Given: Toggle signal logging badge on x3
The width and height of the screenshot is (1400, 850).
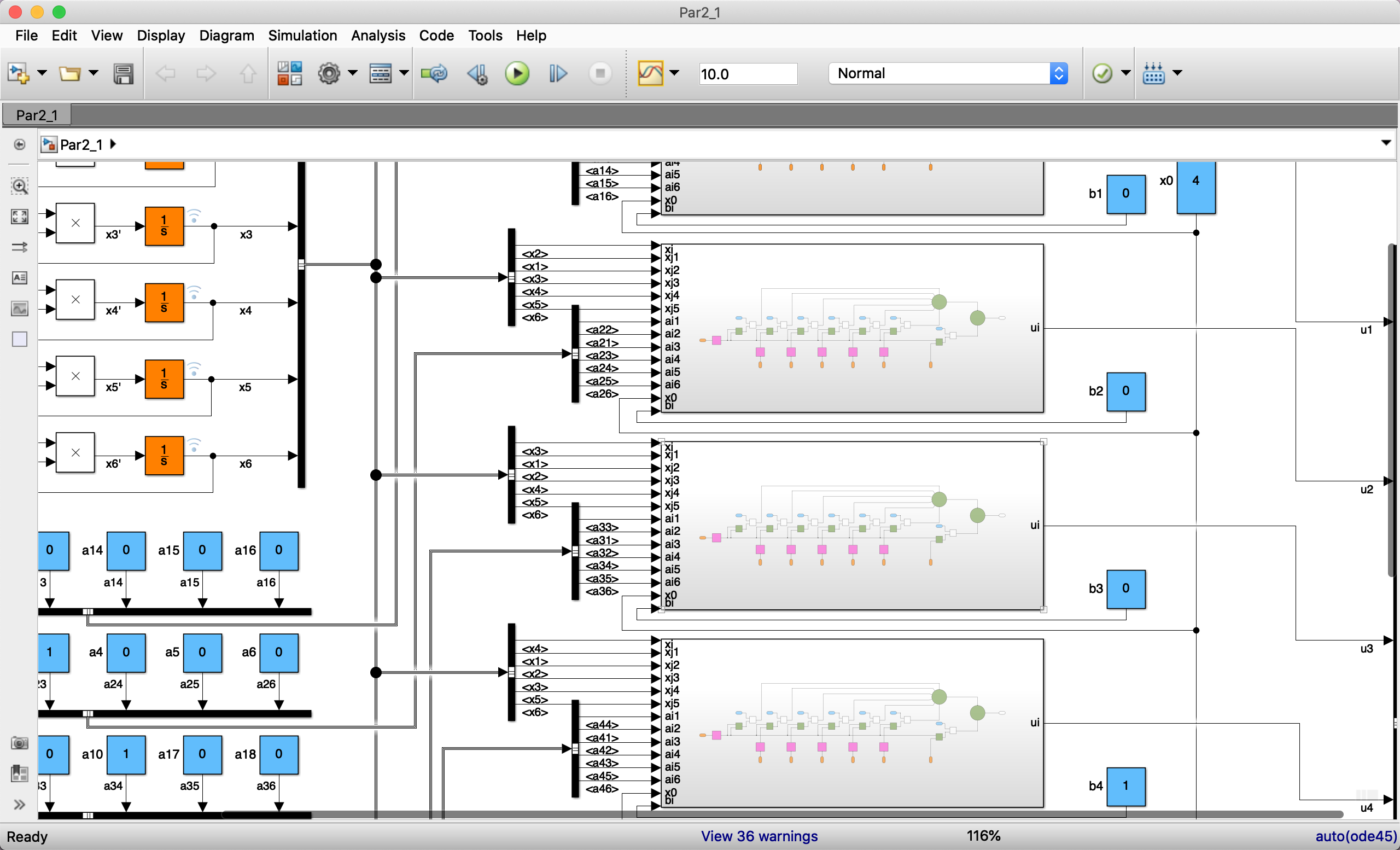Looking at the screenshot, I should [194, 216].
